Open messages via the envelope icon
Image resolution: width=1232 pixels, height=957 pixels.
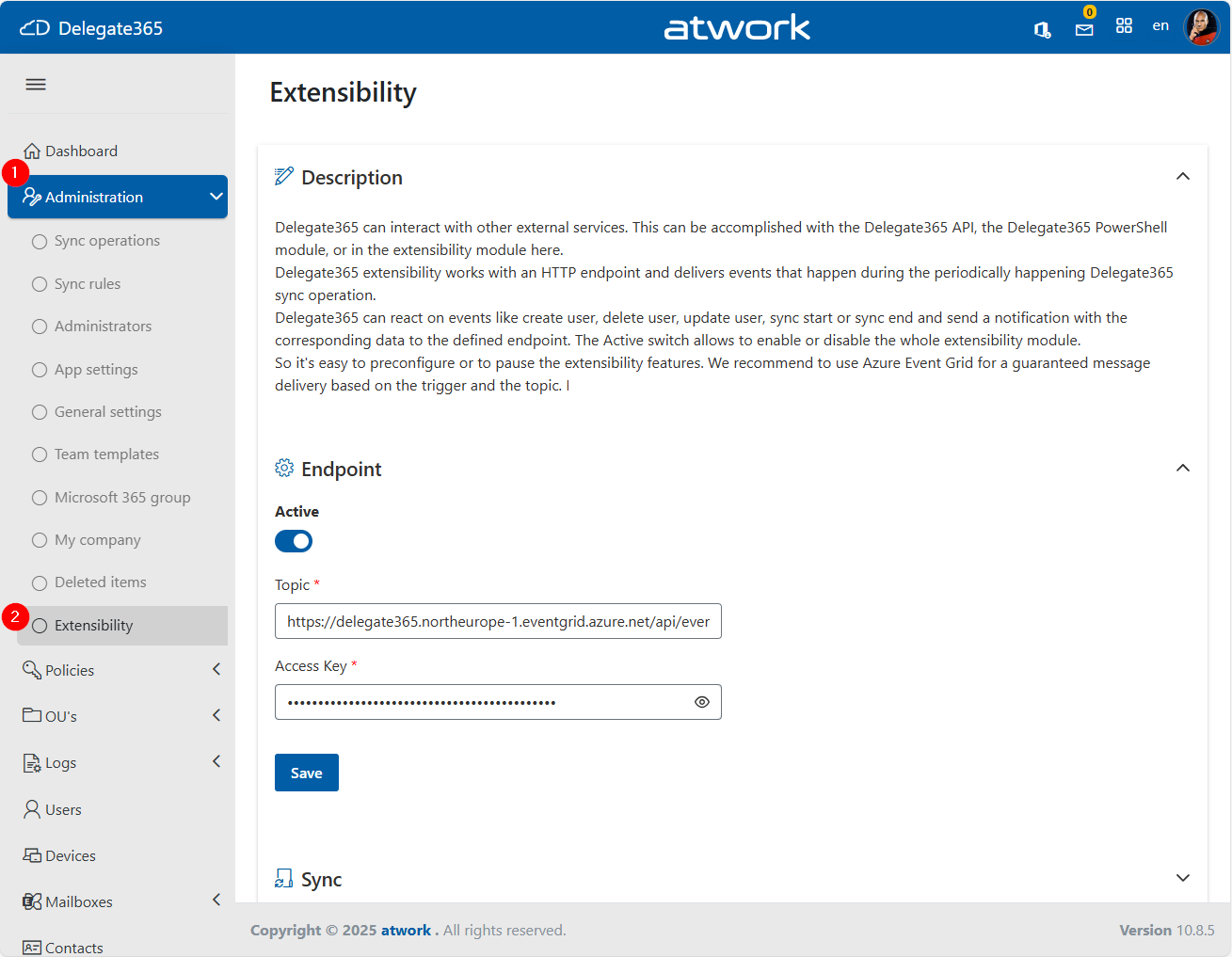click(x=1083, y=29)
